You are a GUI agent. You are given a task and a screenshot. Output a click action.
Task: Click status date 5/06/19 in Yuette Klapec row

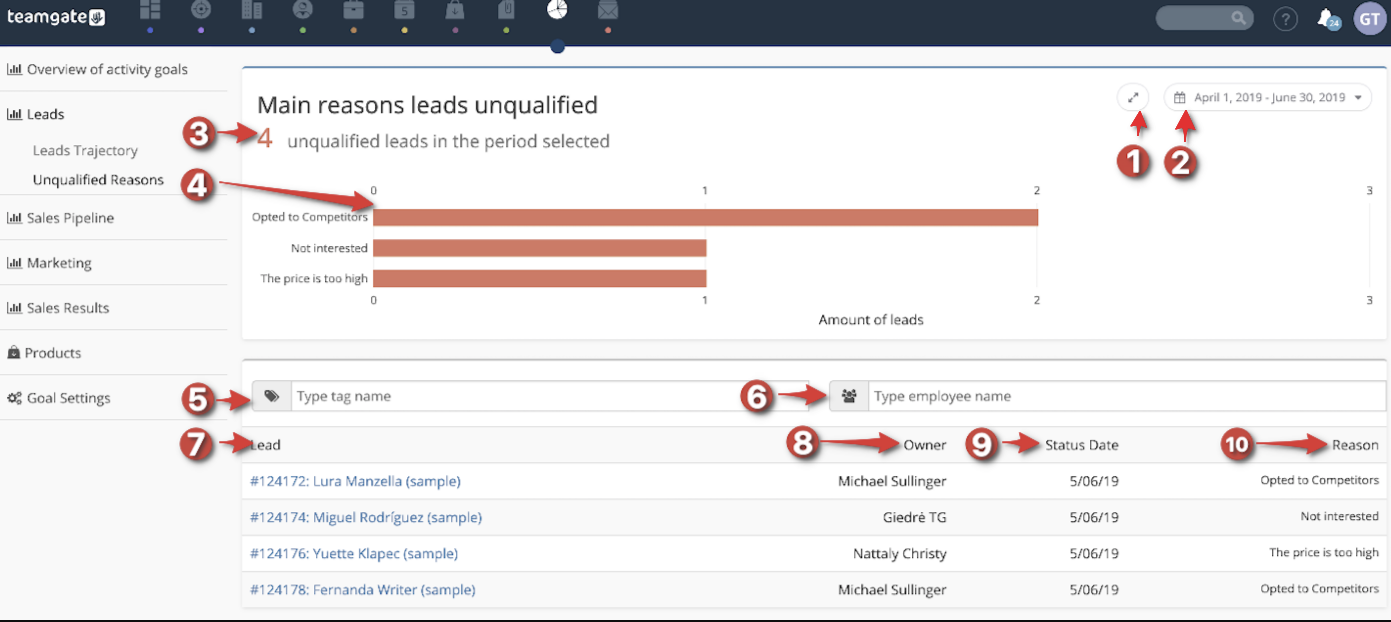[x=1094, y=553]
